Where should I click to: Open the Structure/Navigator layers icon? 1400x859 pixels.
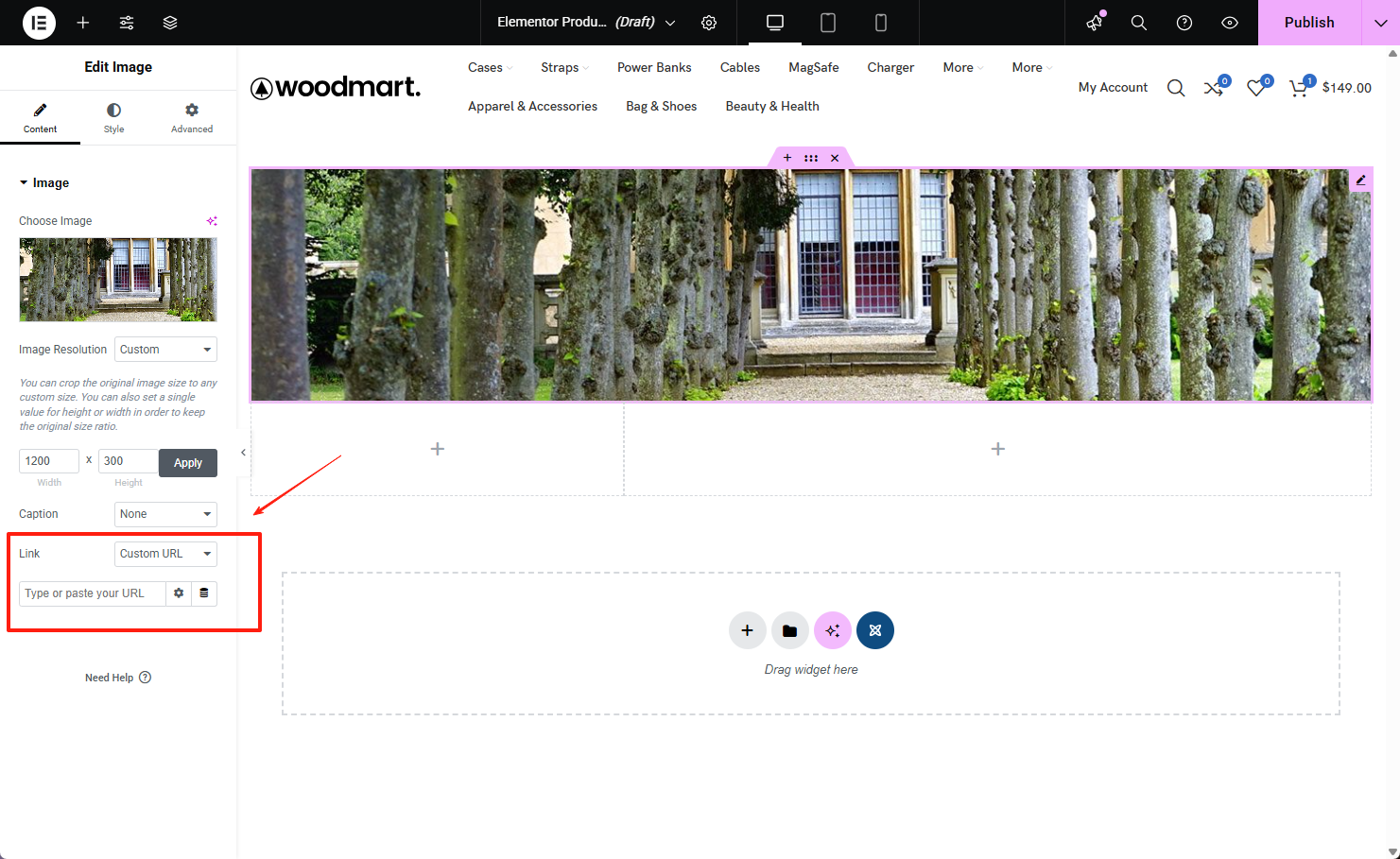(170, 23)
